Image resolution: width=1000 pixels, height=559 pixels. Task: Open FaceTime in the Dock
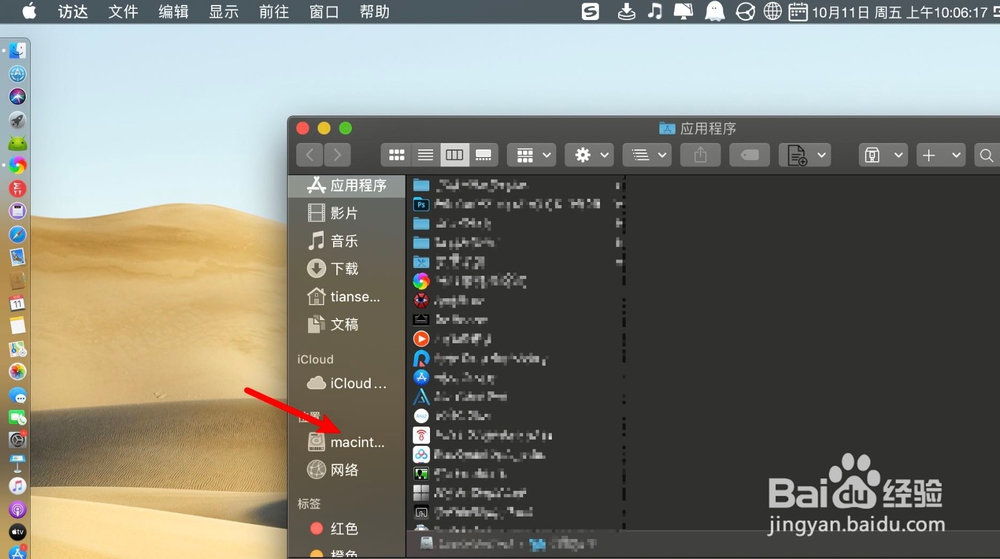tap(17, 417)
